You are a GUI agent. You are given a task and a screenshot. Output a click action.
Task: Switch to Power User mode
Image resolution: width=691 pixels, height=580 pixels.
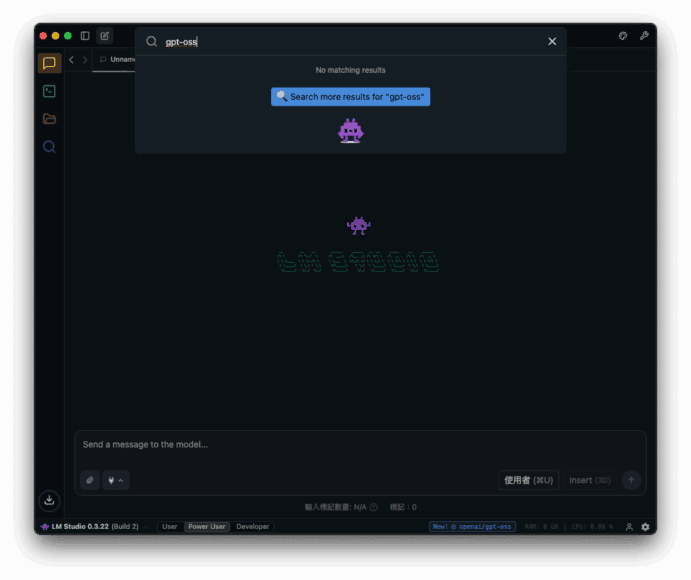[206, 526]
